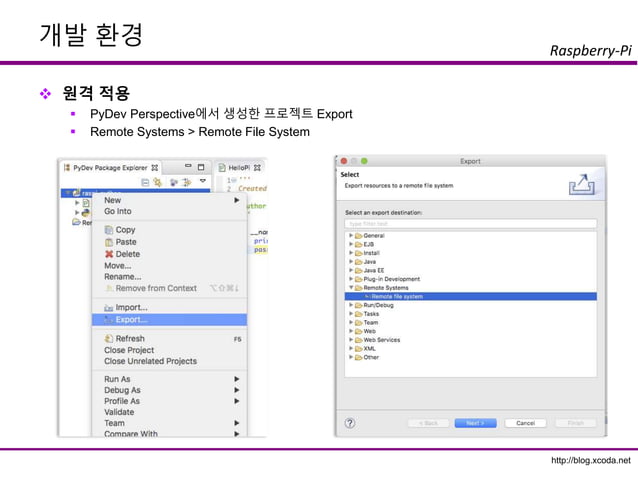Choose Move... in the context menu
This screenshot has height=478, width=638.
pos(169,266)
